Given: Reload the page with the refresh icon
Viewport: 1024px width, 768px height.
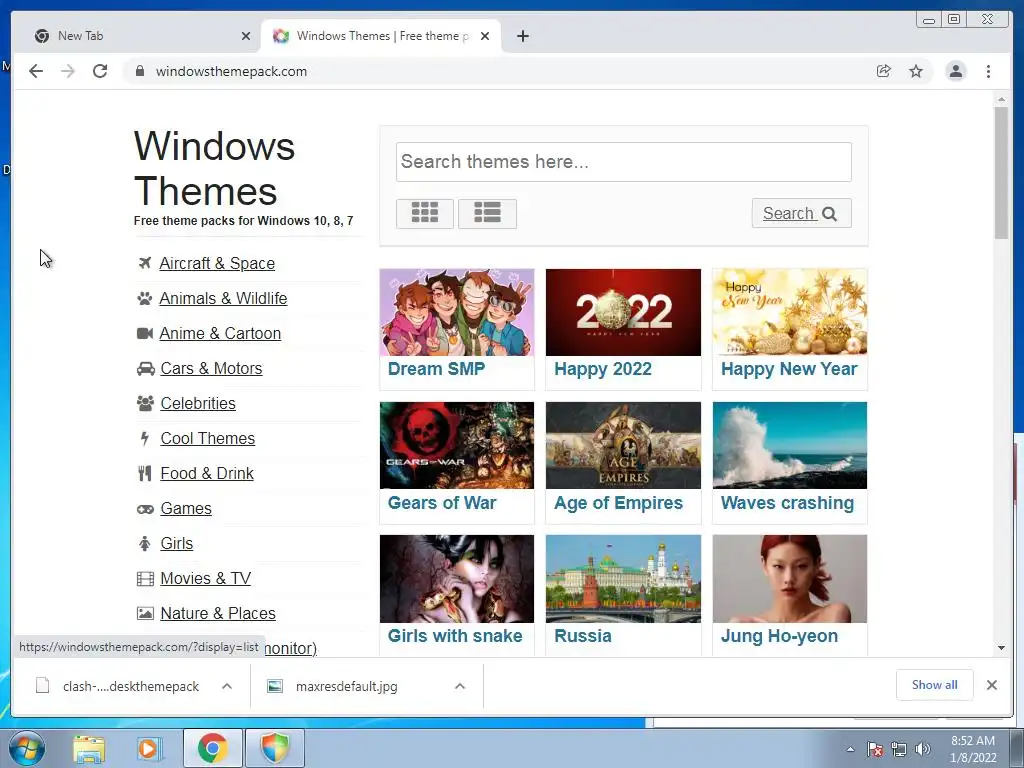Looking at the screenshot, I should click(x=100, y=71).
